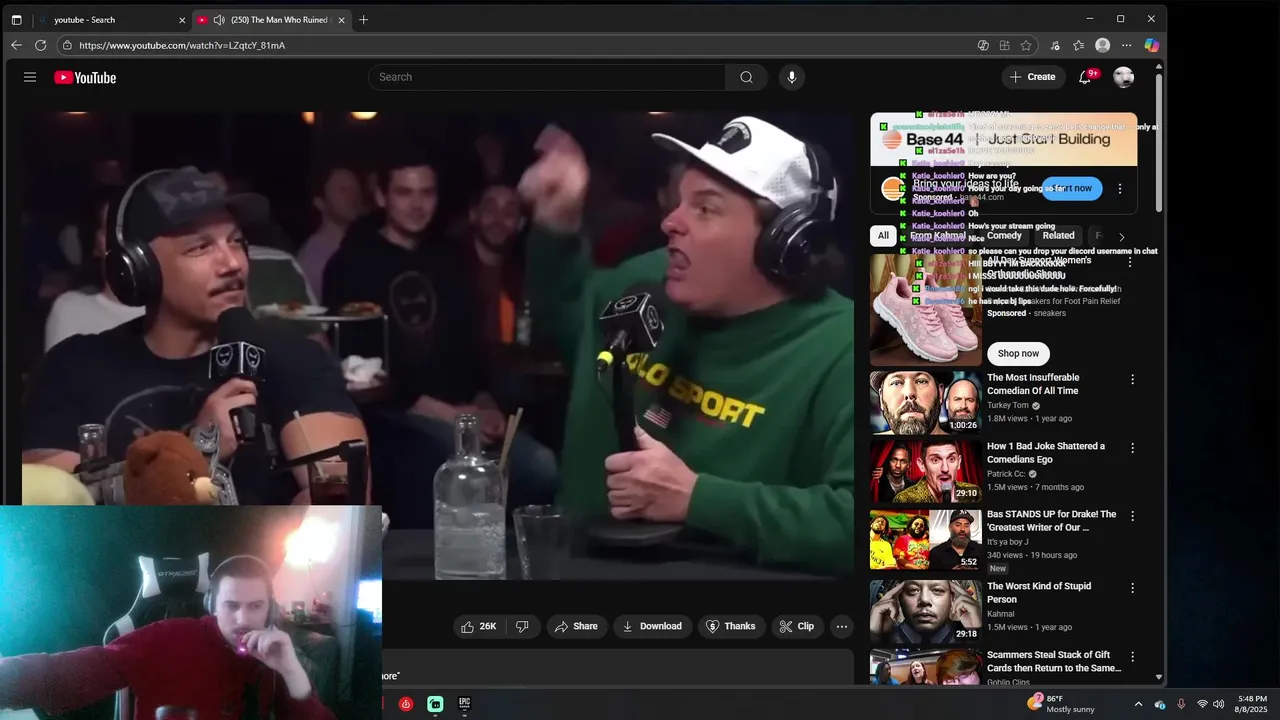Mute tab via speaker icon on YouTube tab
The image size is (1280, 720).
pos(219,20)
